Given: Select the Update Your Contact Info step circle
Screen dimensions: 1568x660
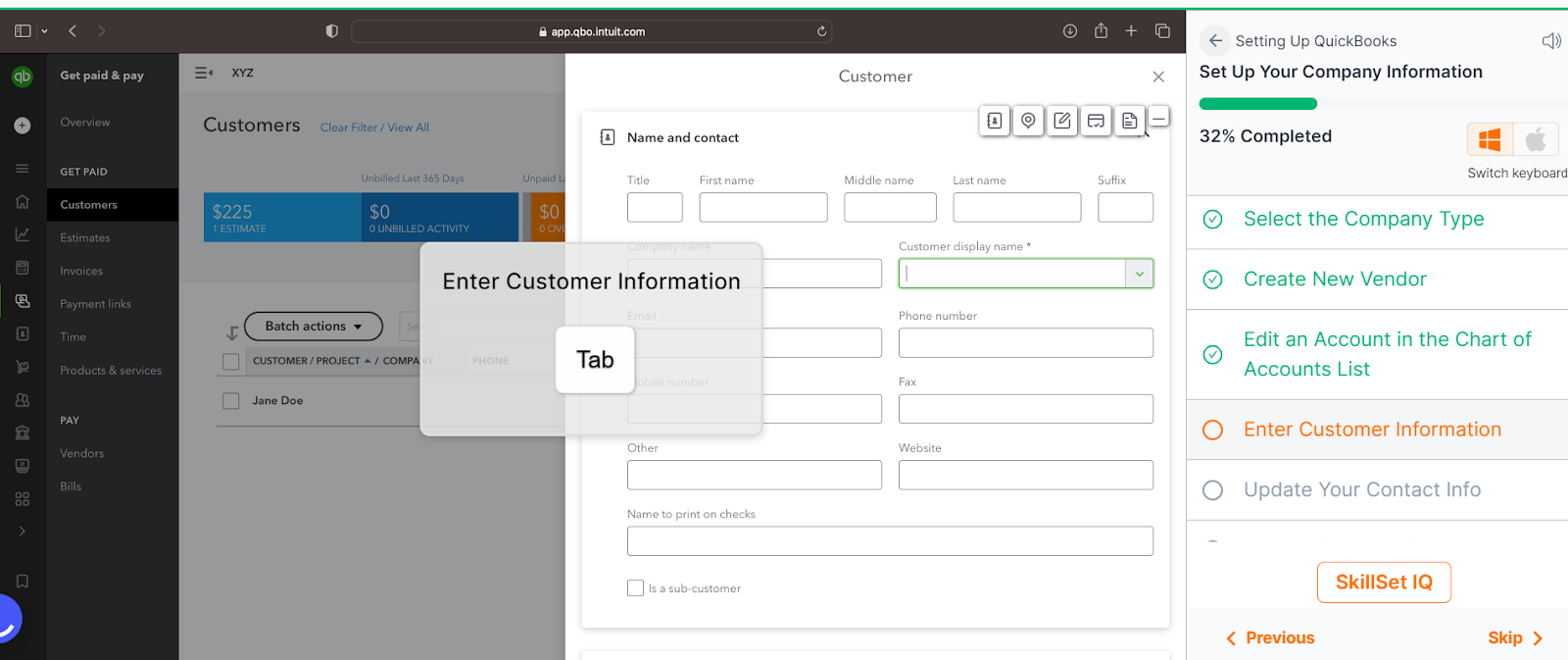Looking at the screenshot, I should (x=1212, y=490).
